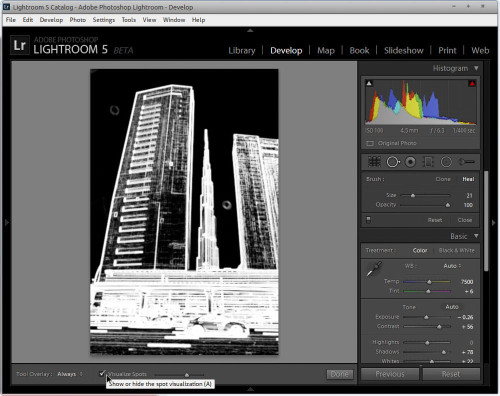Image resolution: width=500 pixels, height=396 pixels.
Task: Open the Settings menu
Action: click(x=104, y=20)
